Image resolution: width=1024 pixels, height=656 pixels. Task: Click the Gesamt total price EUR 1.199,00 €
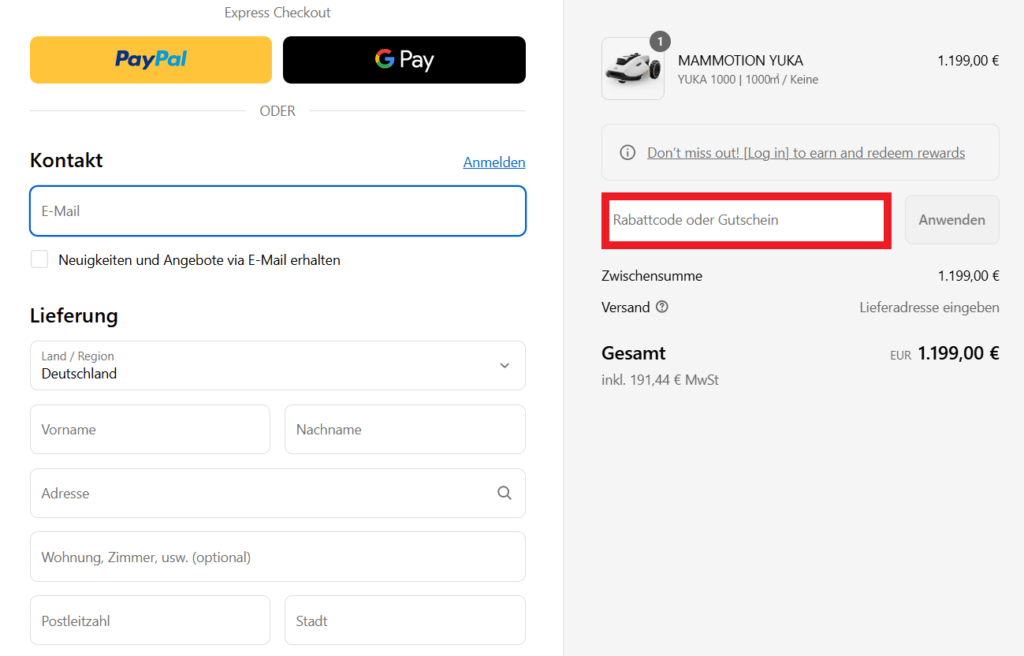coord(944,353)
